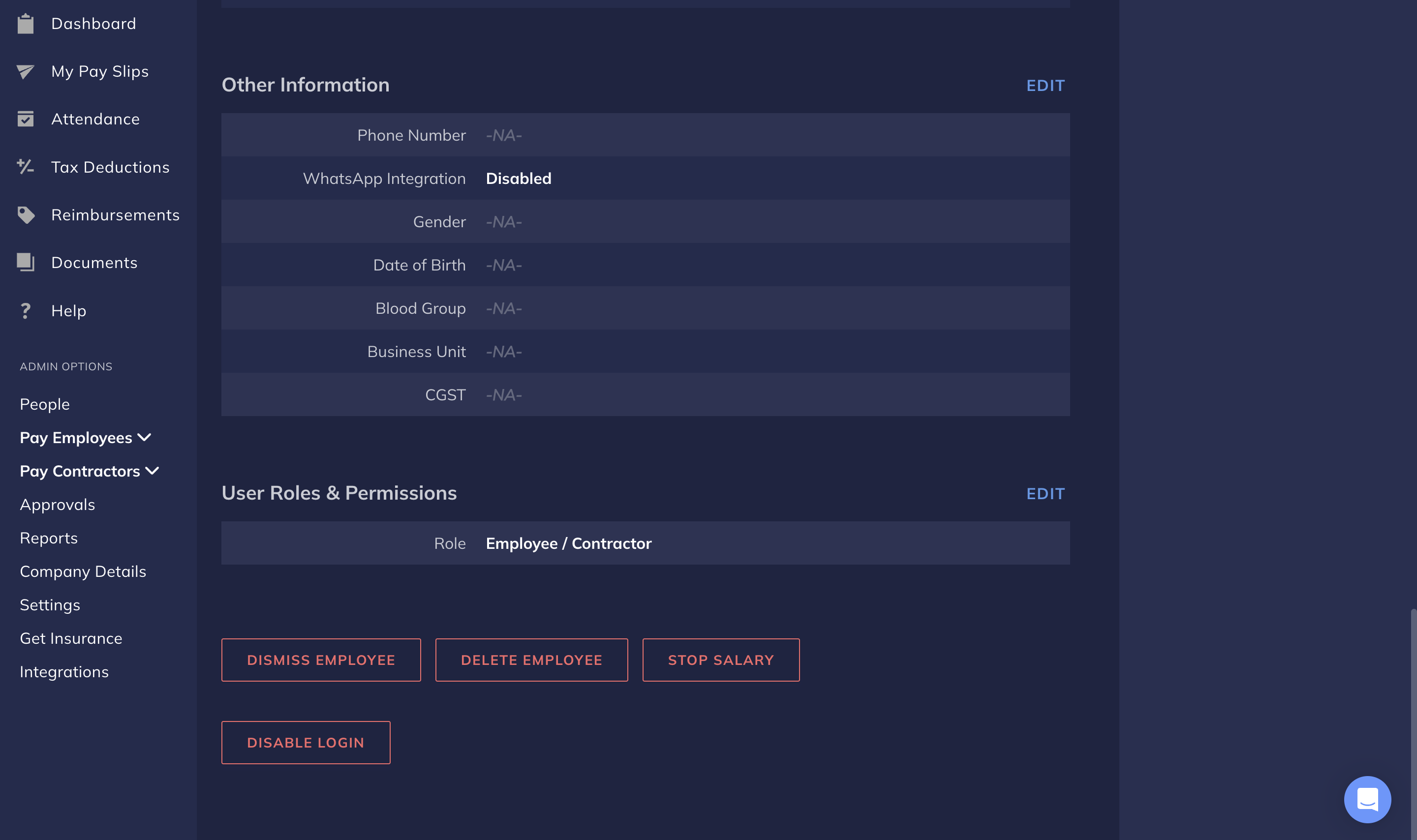Open the chat support bubble
The image size is (1417, 840).
tap(1367, 799)
